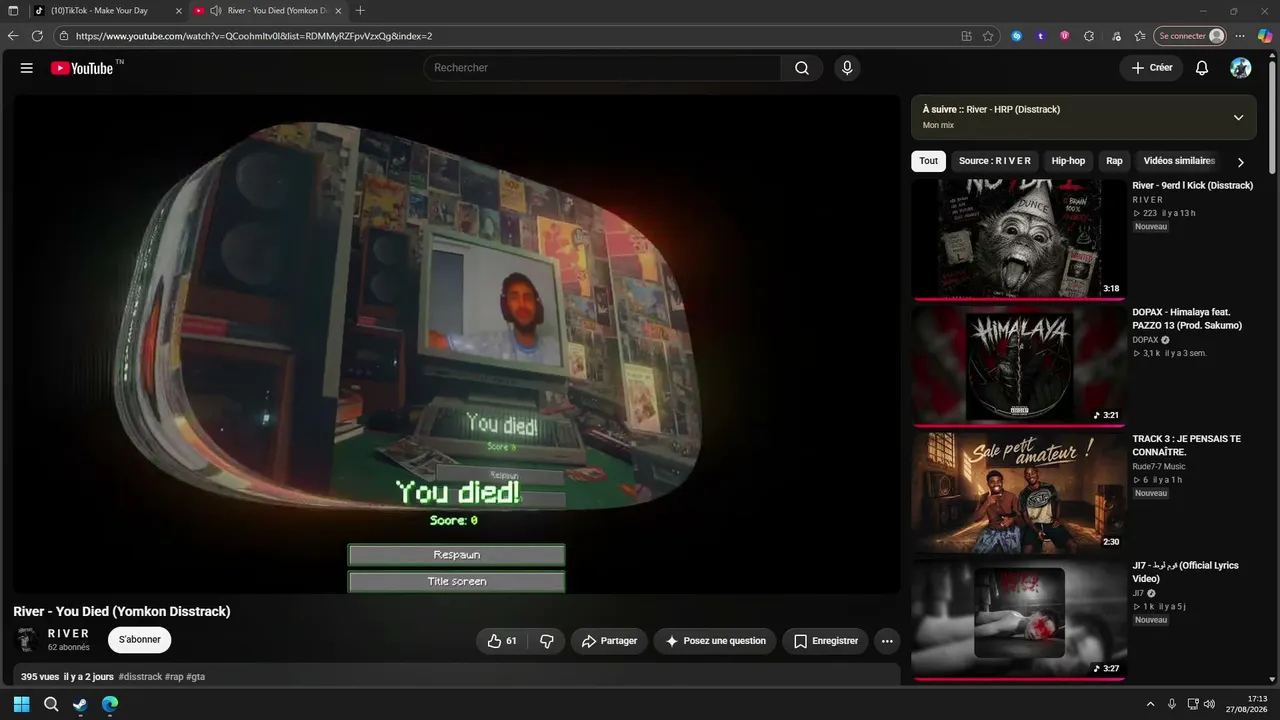This screenshot has height=720, width=1280.
Task: Open the R I V E R channel name link
Action: pyautogui.click(x=69, y=634)
